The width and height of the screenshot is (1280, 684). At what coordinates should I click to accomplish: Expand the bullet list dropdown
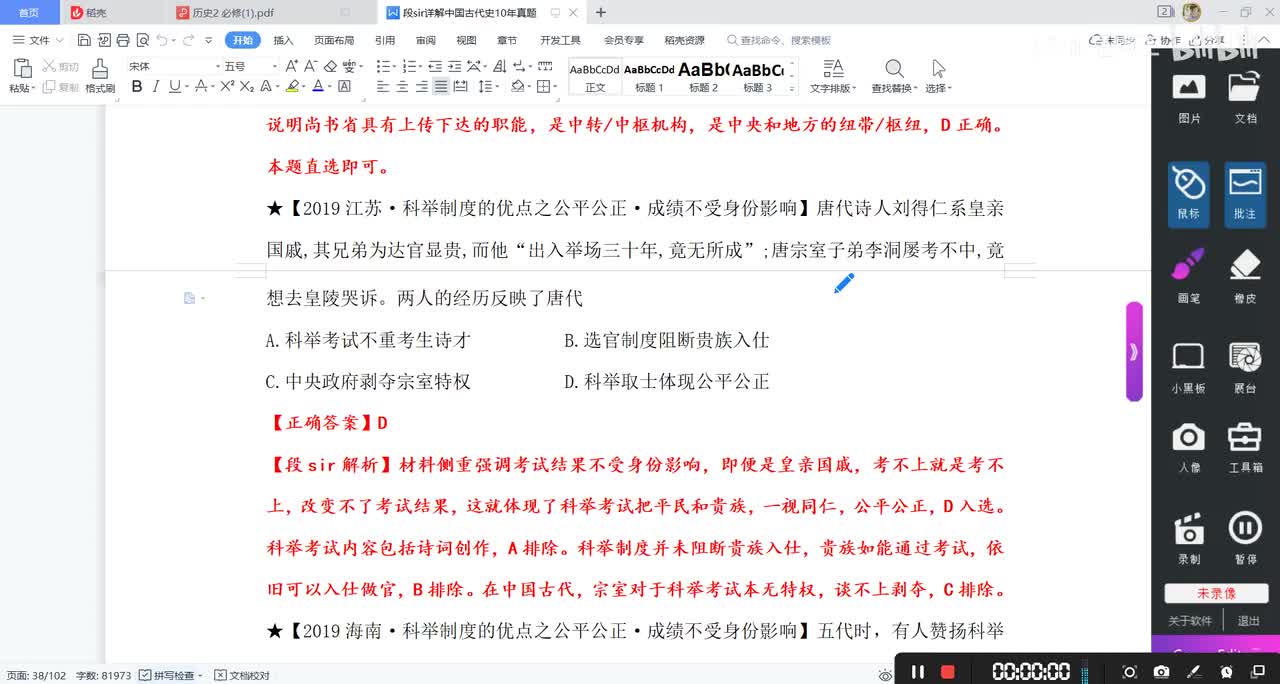395,66
